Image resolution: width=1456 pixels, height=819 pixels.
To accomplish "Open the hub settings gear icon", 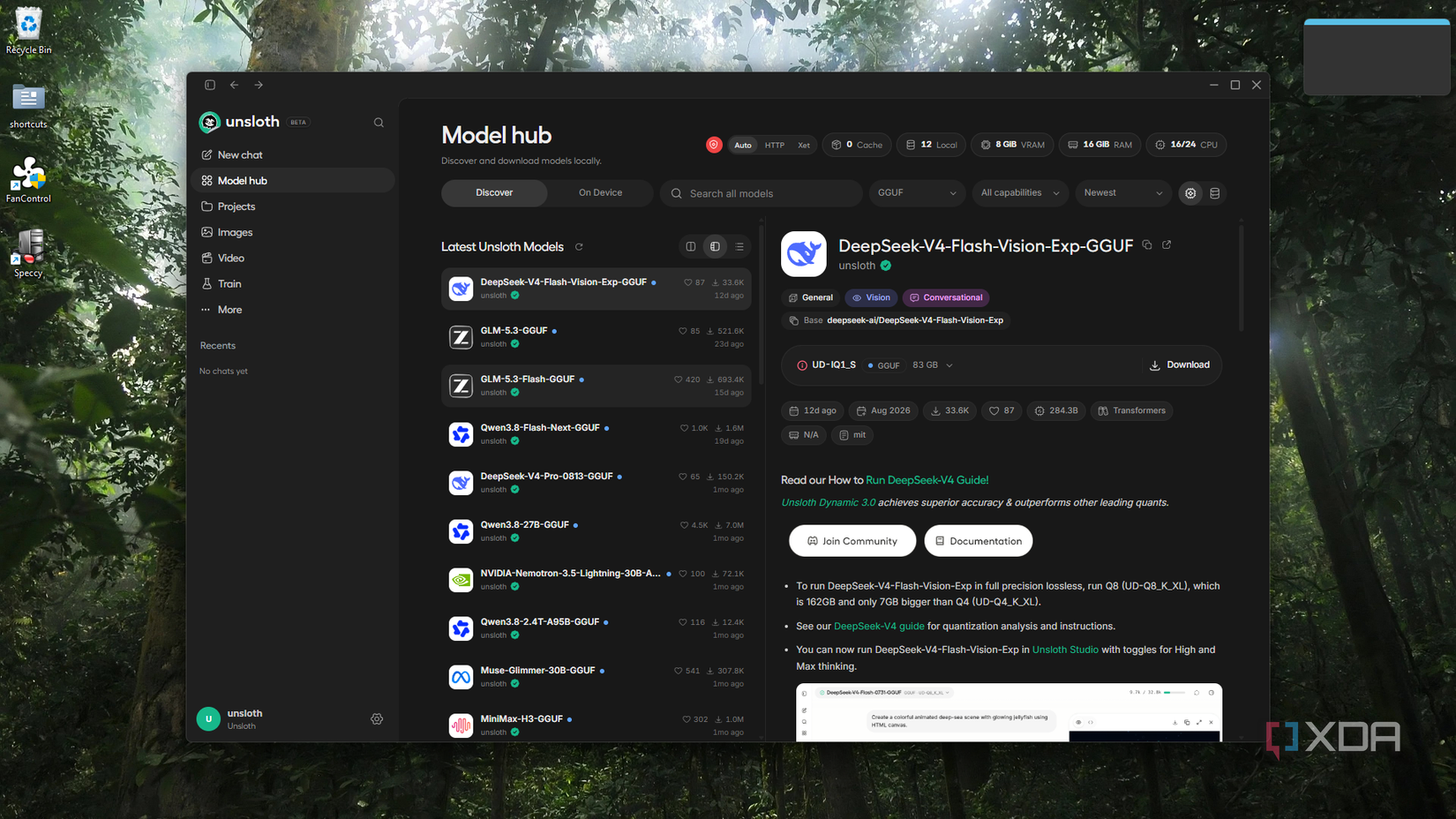I will tap(1190, 193).
